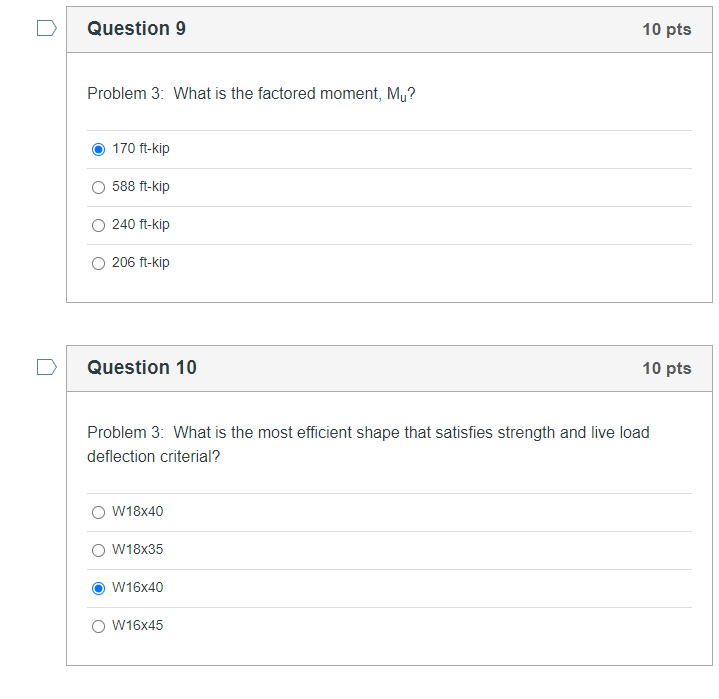Click the 206 ft-kip label text
Viewport: 719px width, 699px height.
[x=141, y=263]
